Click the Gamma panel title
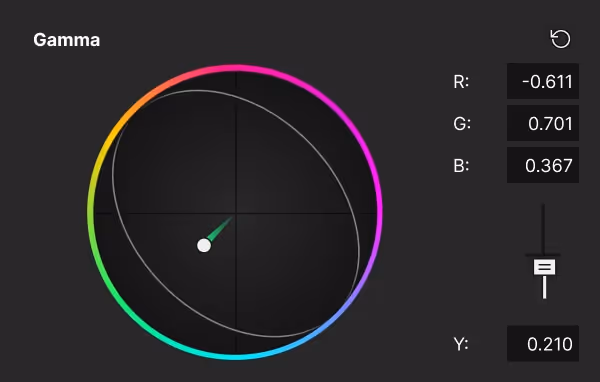 click(x=67, y=40)
